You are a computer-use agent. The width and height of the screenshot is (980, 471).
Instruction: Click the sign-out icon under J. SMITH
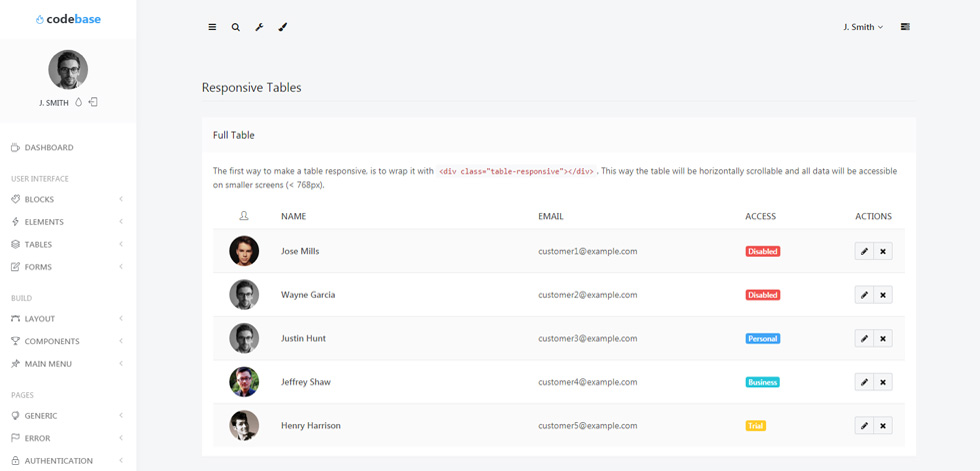93,102
